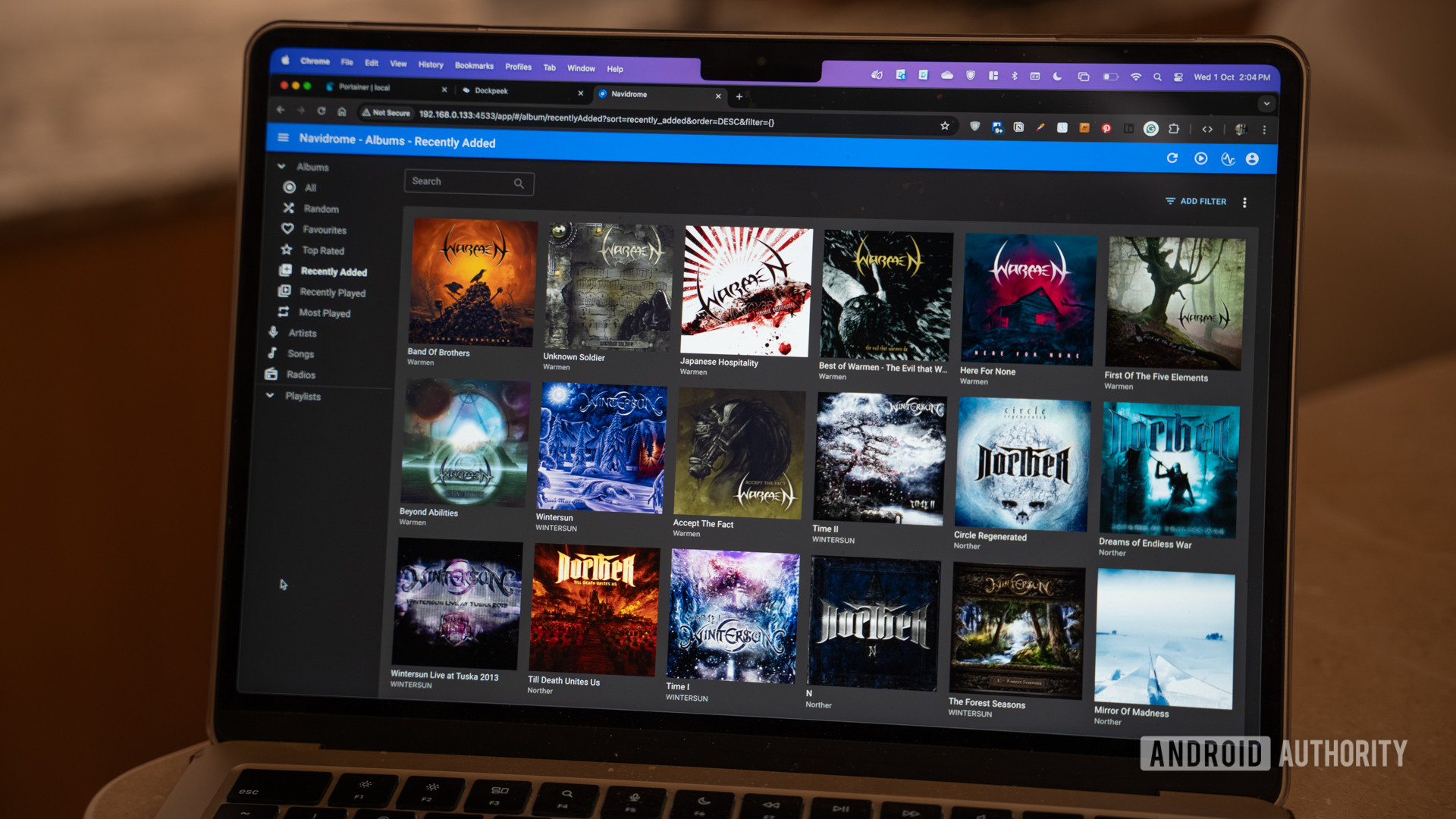The height and width of the screenshot is (819, 1456).
Task: Select the Random albums shuffle icon
Action: tap(289, 208)
